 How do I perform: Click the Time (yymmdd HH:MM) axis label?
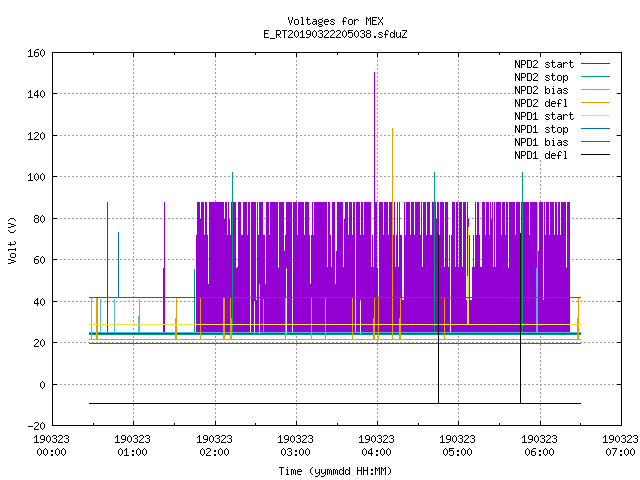pyautogui.click(x=335, y=471)
